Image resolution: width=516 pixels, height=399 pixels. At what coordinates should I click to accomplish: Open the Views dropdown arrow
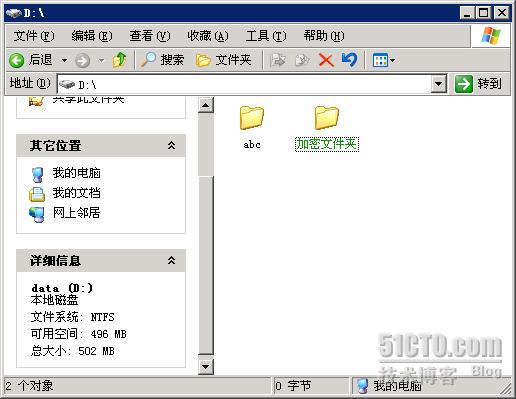(x=392, y=61)
